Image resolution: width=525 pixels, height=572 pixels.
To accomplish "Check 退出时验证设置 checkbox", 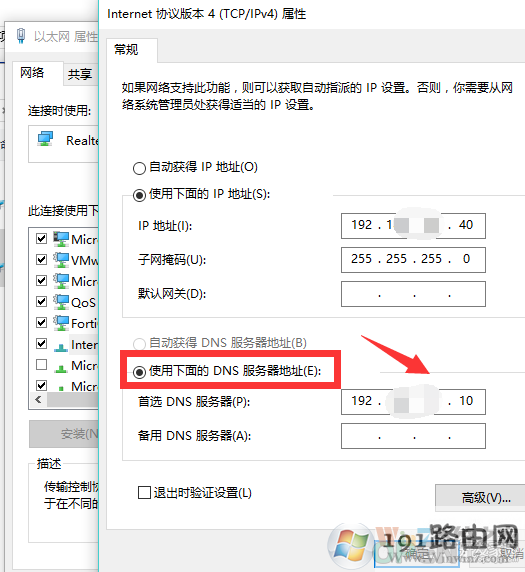I will pos(144,492).
